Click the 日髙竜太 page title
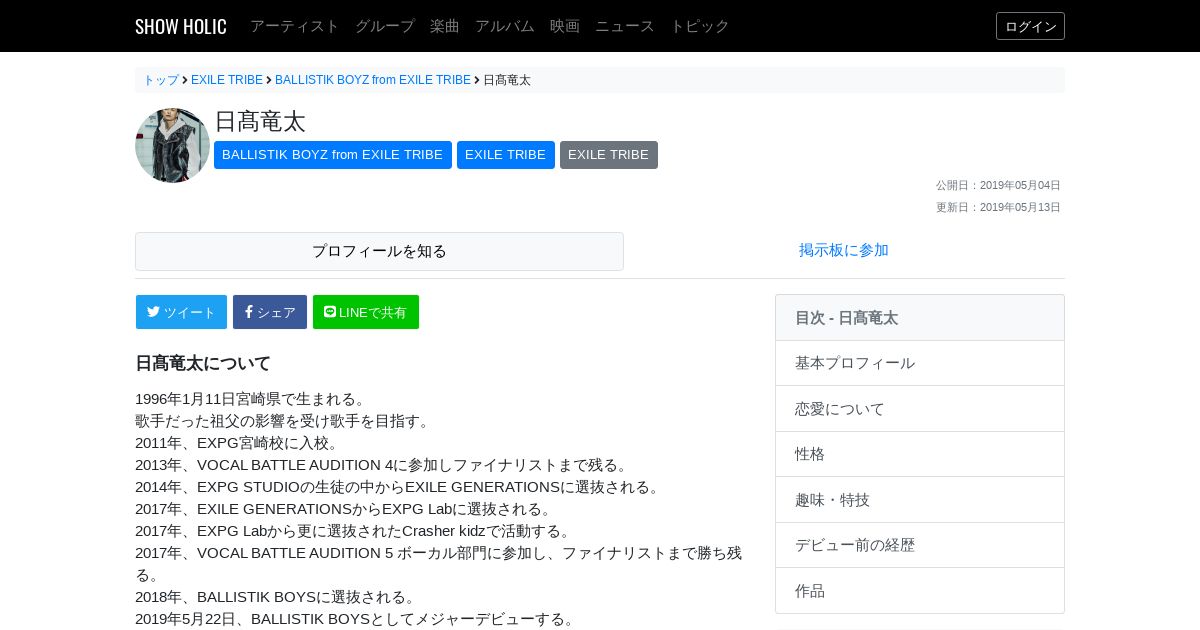The width and height of the screenshot is (1200, 630). [260, 121]
